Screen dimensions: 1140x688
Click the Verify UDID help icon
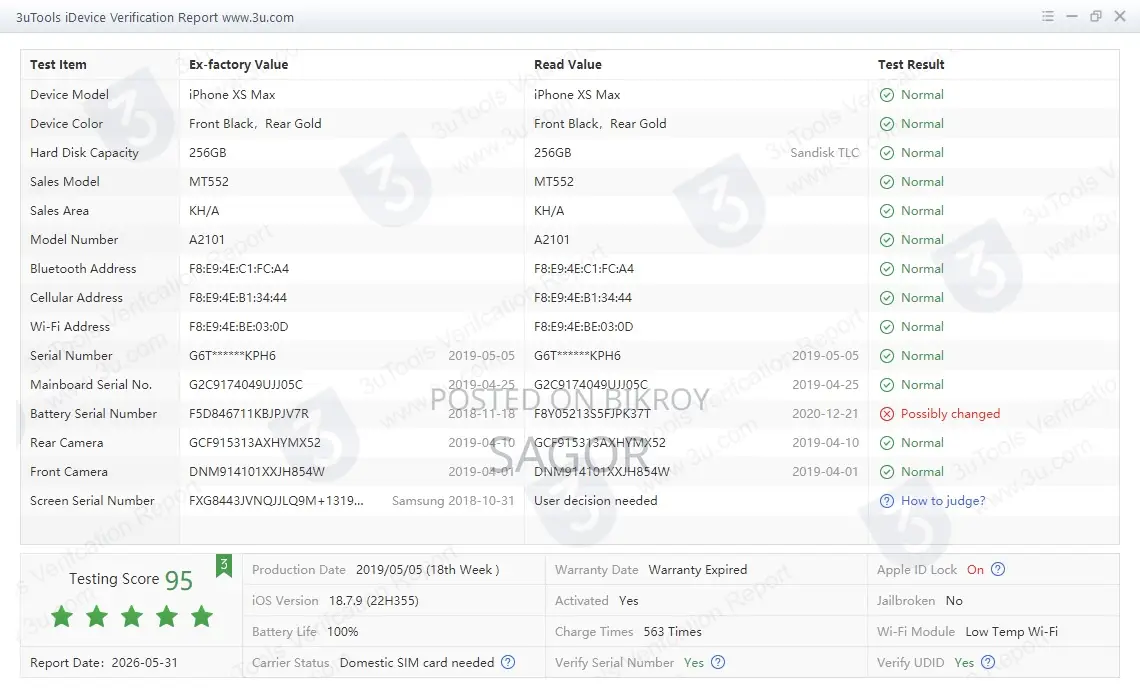click(987, 662)
